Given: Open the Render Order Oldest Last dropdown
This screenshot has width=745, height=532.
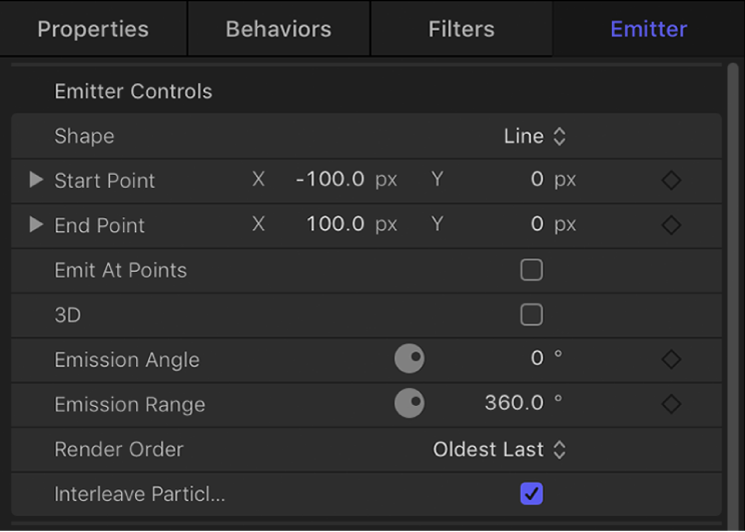Looking at the screenshot, I should point(499,449).
